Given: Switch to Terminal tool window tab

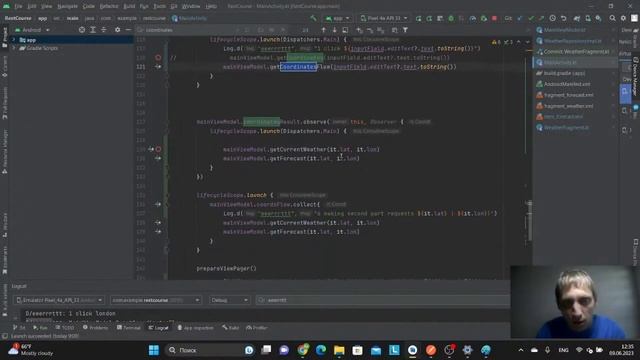Looking at the screenshot, I should click(x=128, y=328).
